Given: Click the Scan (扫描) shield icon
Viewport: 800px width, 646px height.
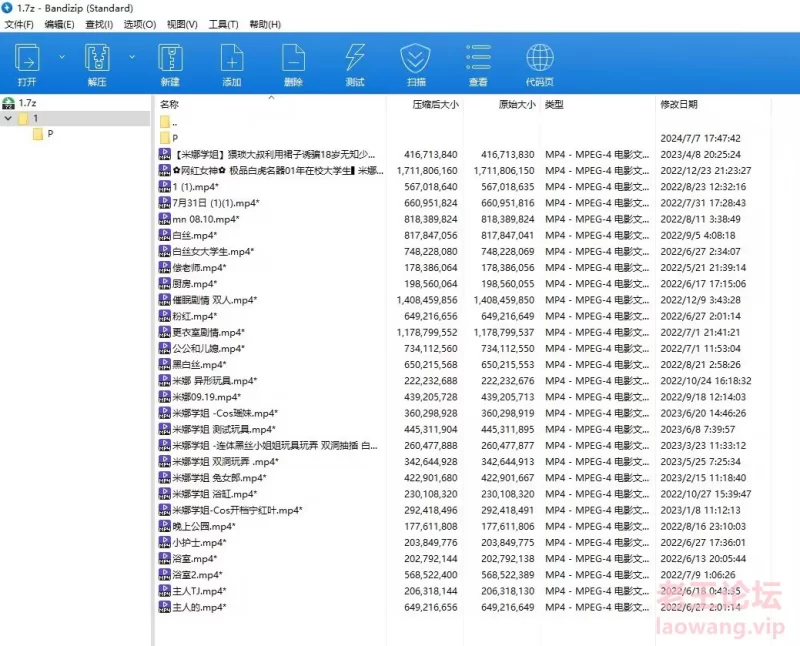Looking at the screenshot, I should point(416,58).
